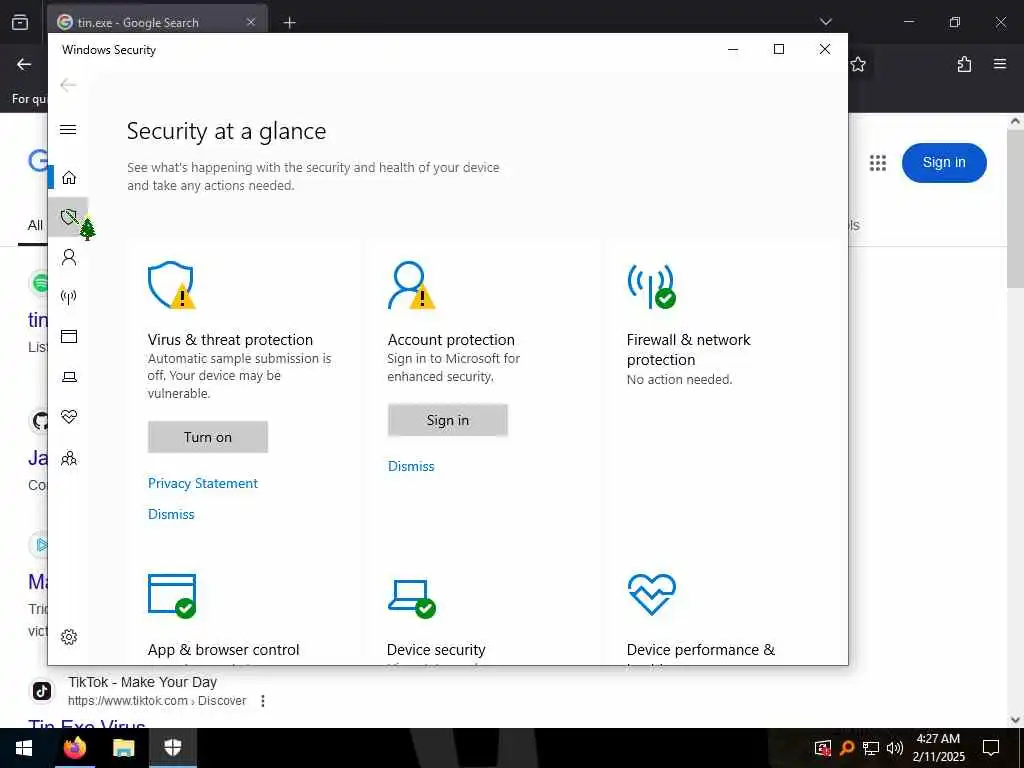Expand the Firefox list all tabs chevron
Viewport: 1024px width, 768px height.
point(825,22)
